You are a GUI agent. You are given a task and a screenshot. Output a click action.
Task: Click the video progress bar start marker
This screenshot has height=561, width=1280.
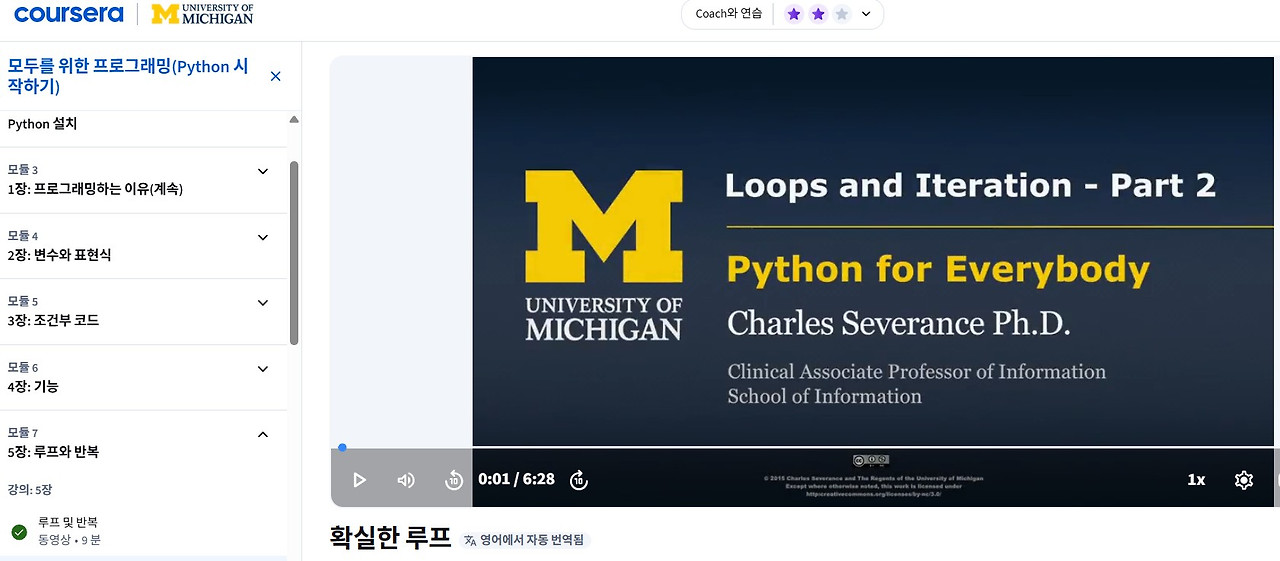click(x=342, y=447)
